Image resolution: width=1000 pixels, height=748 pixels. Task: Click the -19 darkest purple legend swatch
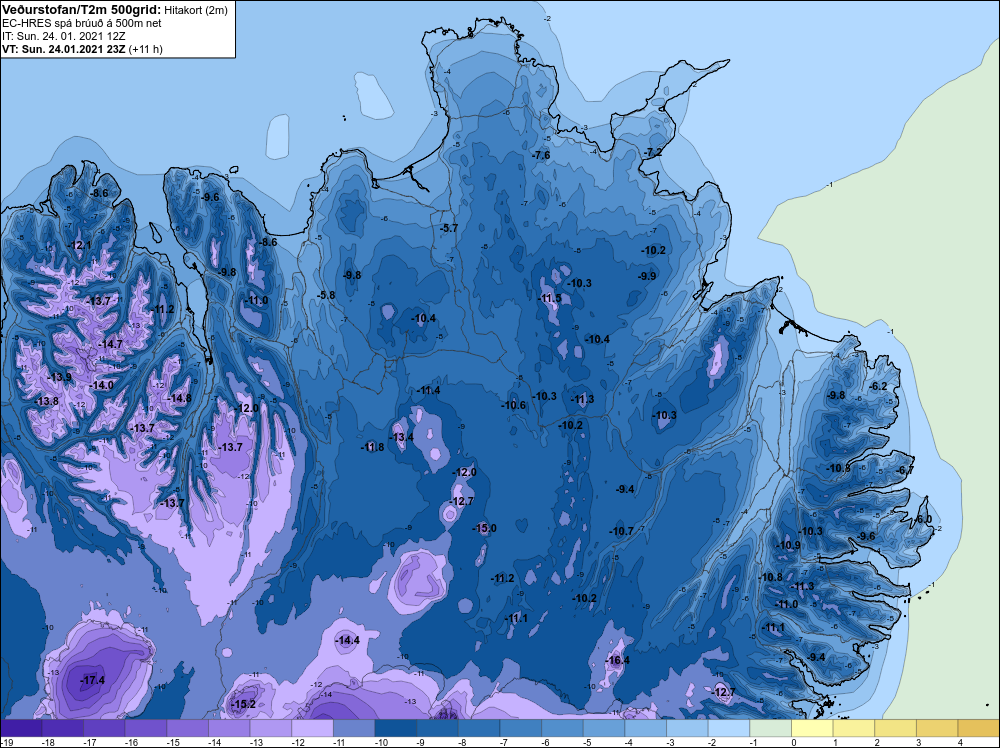pyautogui.click(x=21, y=728)
